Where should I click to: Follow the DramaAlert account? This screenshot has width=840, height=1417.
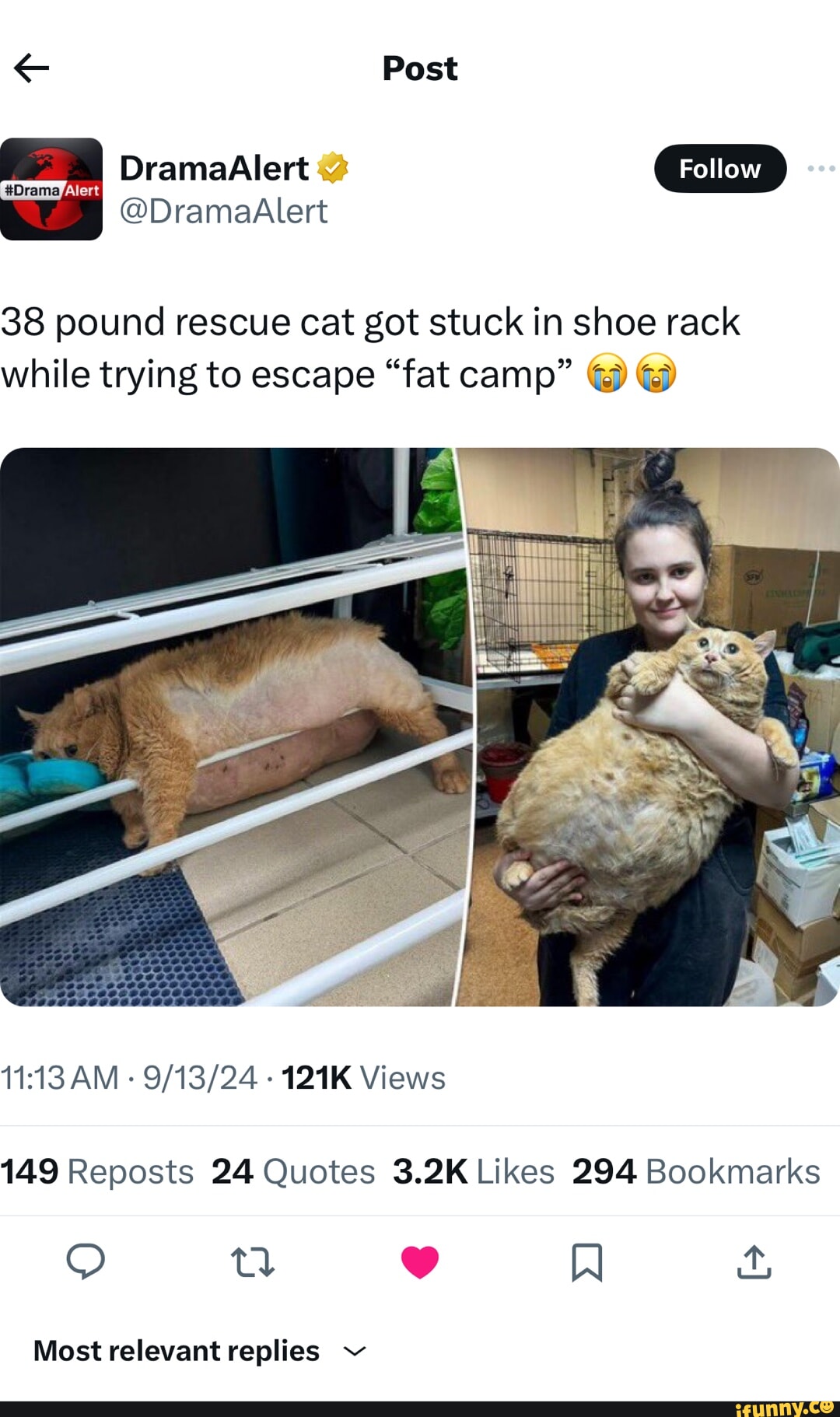click(x=720, y=168)
